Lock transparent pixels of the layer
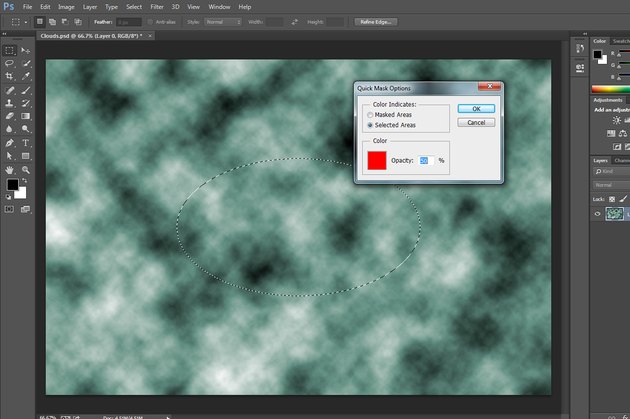 [612, 199]
